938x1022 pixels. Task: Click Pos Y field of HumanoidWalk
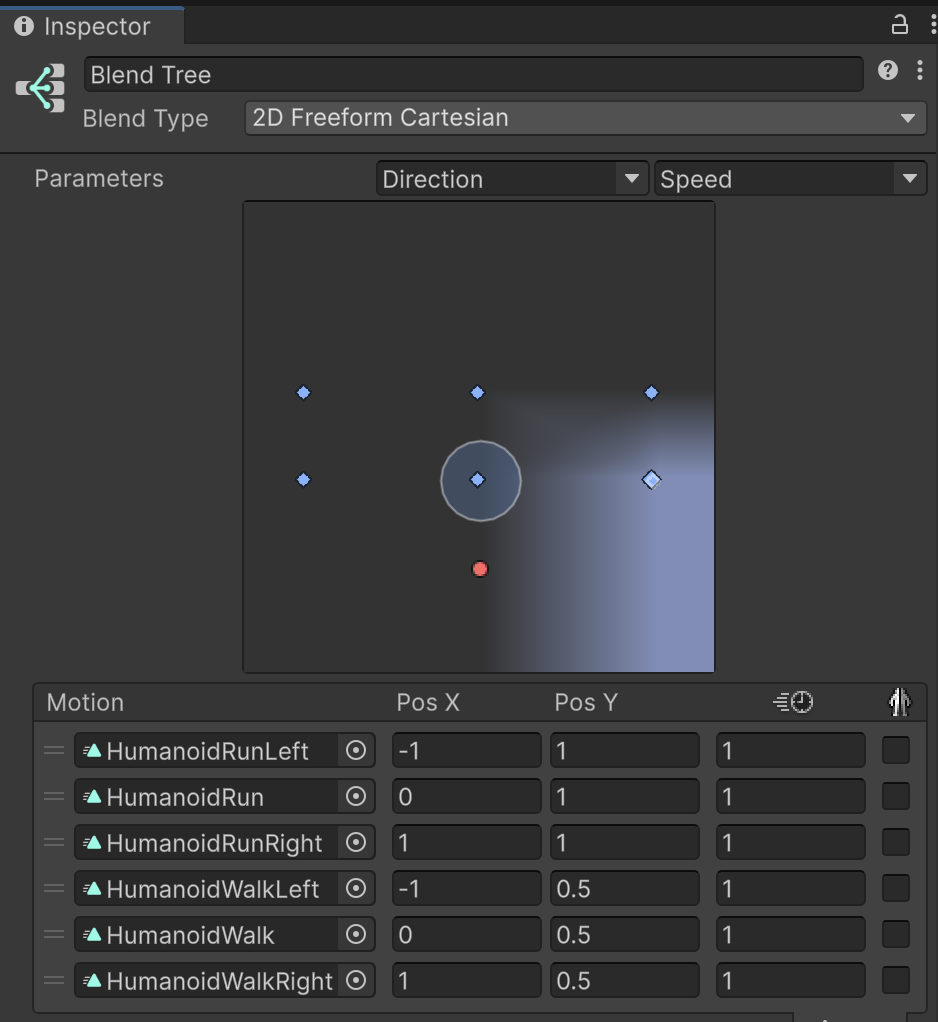point(624,935)
